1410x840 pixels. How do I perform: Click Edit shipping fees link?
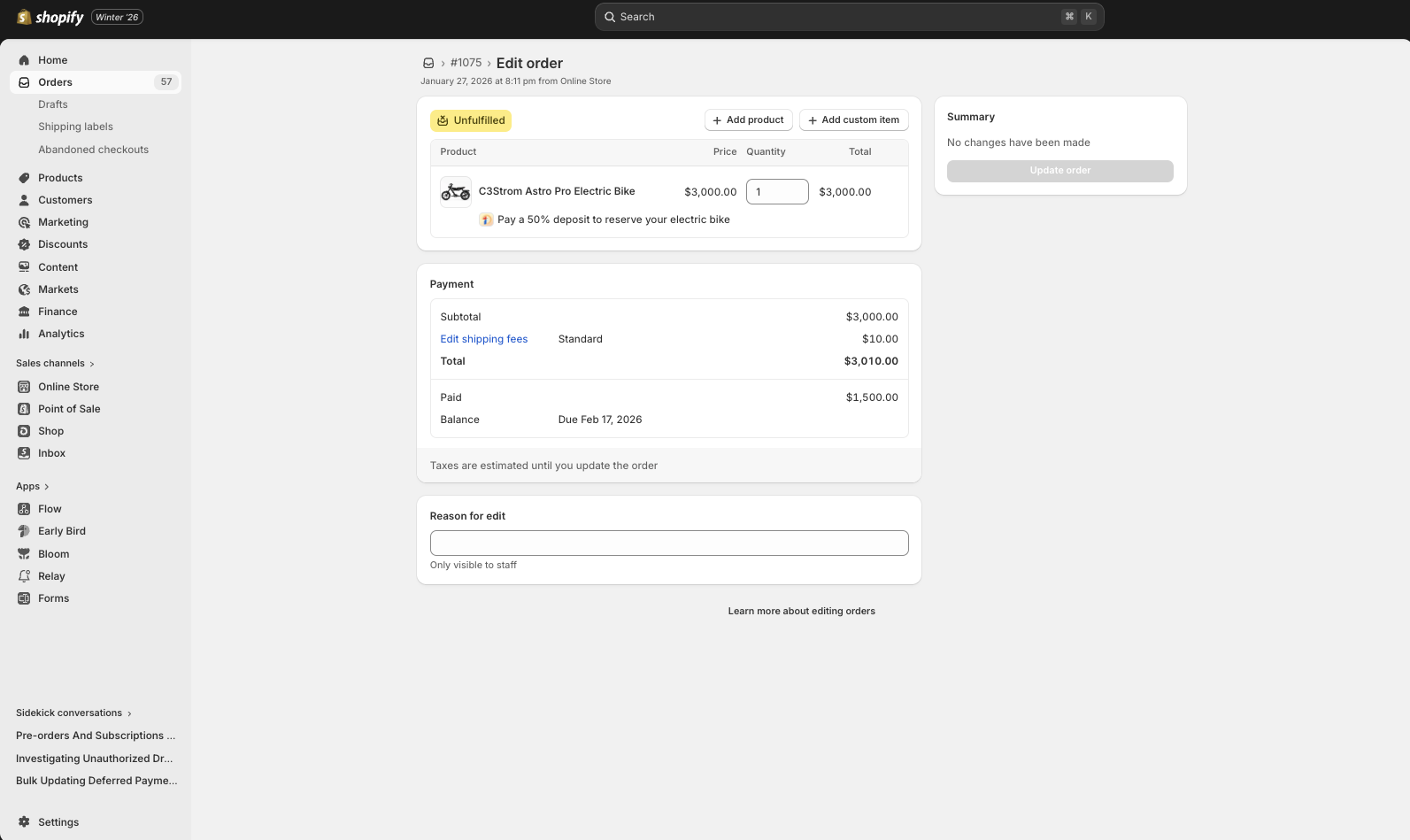484,339
